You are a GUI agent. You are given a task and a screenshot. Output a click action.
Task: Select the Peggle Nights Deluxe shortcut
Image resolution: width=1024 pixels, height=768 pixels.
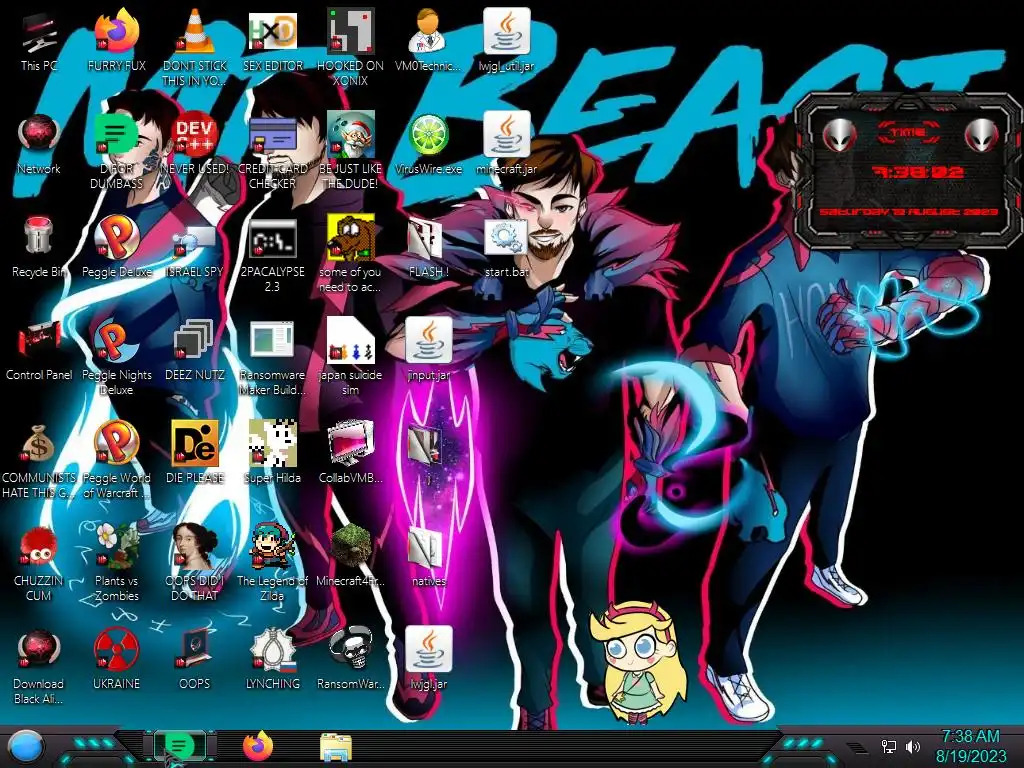click(x=116, y=358)
